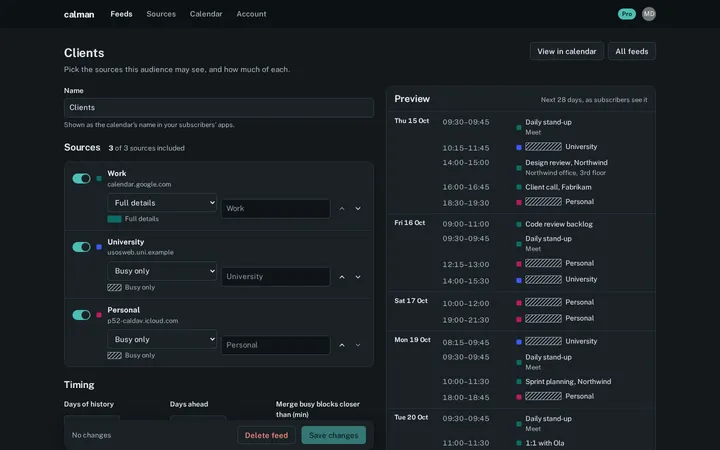
Task: Click the Work label input field
Action: click(x=276, y=208)
